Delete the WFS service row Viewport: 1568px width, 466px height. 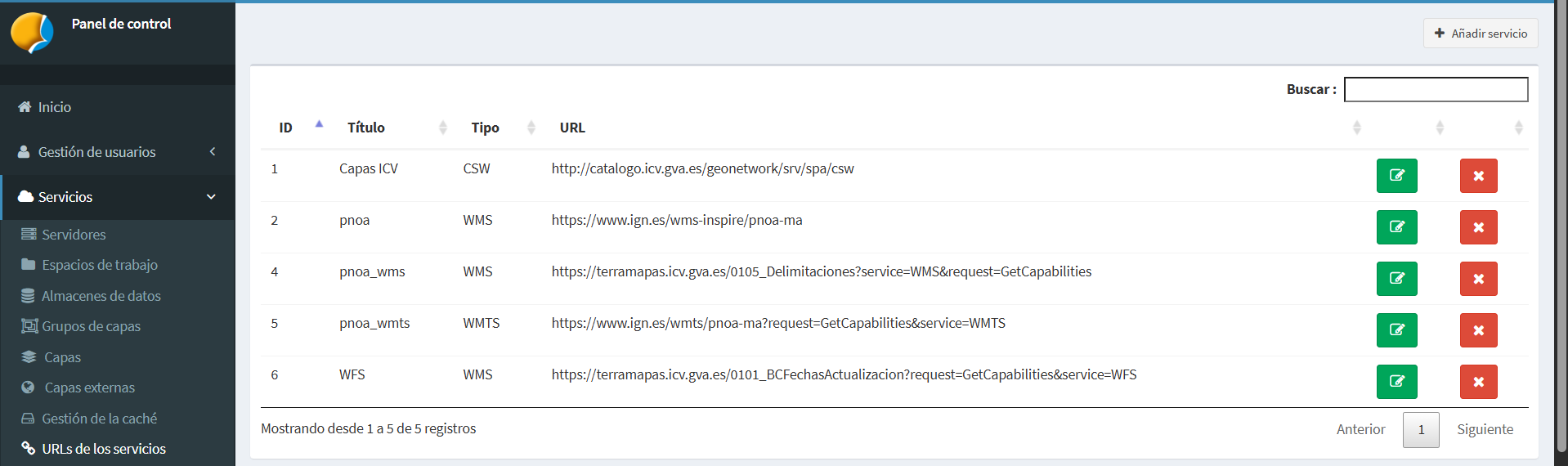point(1478,382)
